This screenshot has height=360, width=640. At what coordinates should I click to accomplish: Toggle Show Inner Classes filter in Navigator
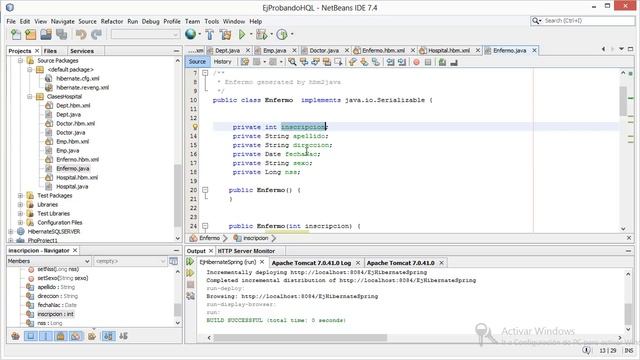pyautogui.click(x=76, y=336)
